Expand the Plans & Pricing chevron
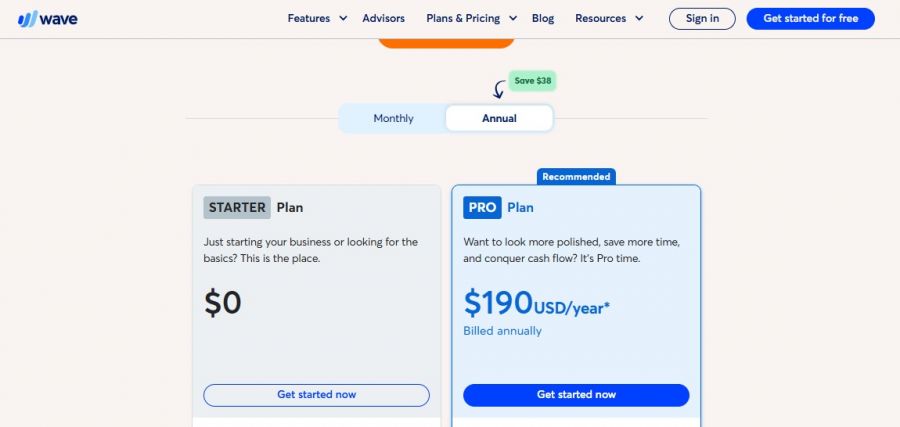The height and width of the screenshot is (427, 900). [513, 18]
